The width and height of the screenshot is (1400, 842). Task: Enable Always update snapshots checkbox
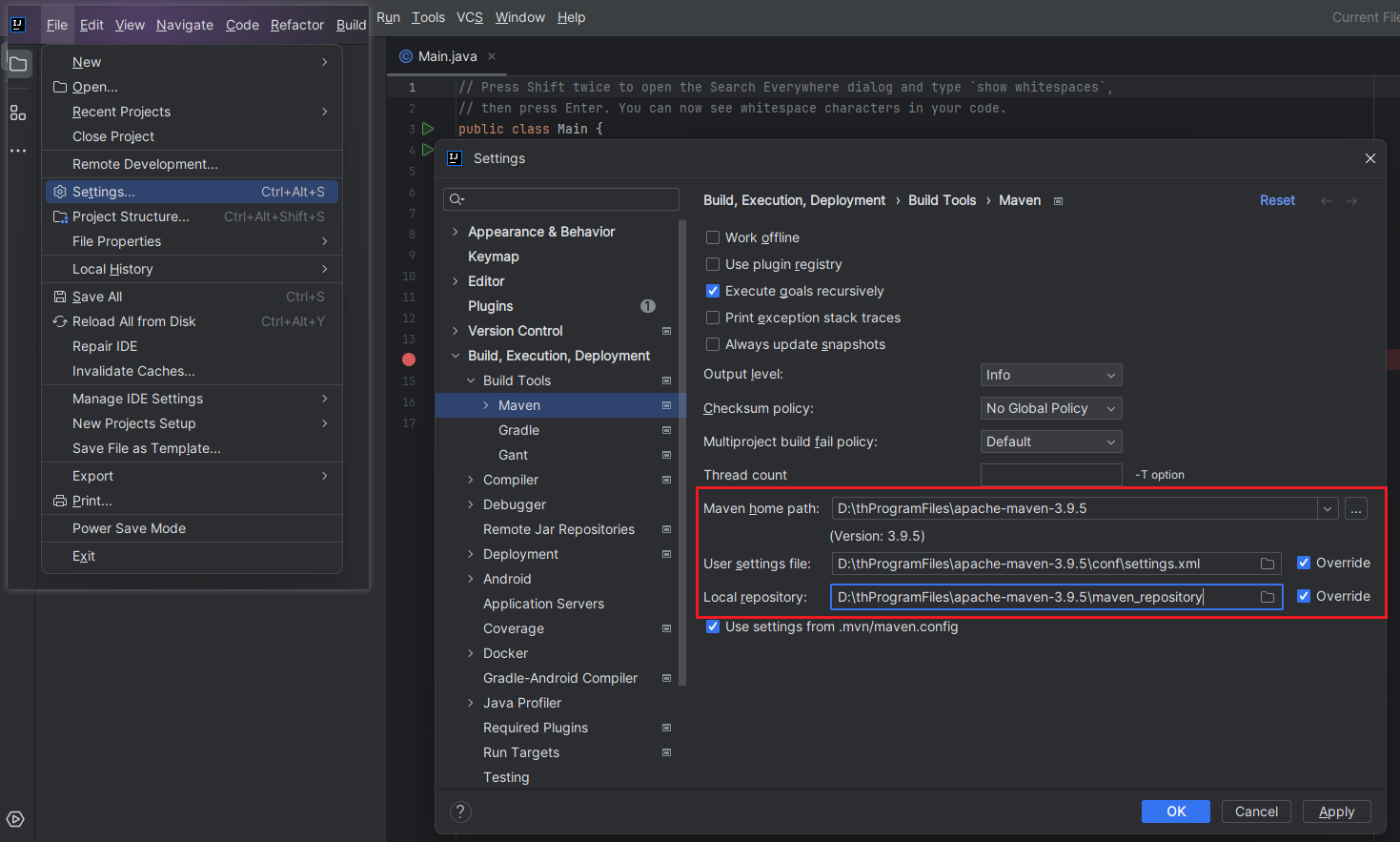pos(713,344)
